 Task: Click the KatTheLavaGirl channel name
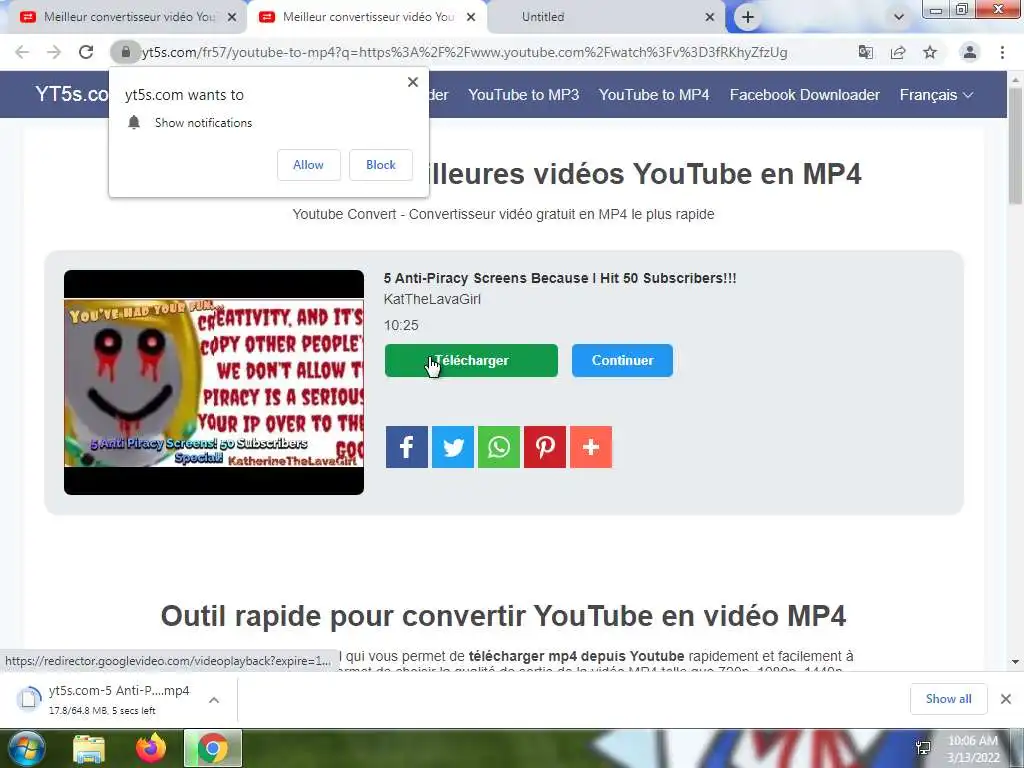432,299
